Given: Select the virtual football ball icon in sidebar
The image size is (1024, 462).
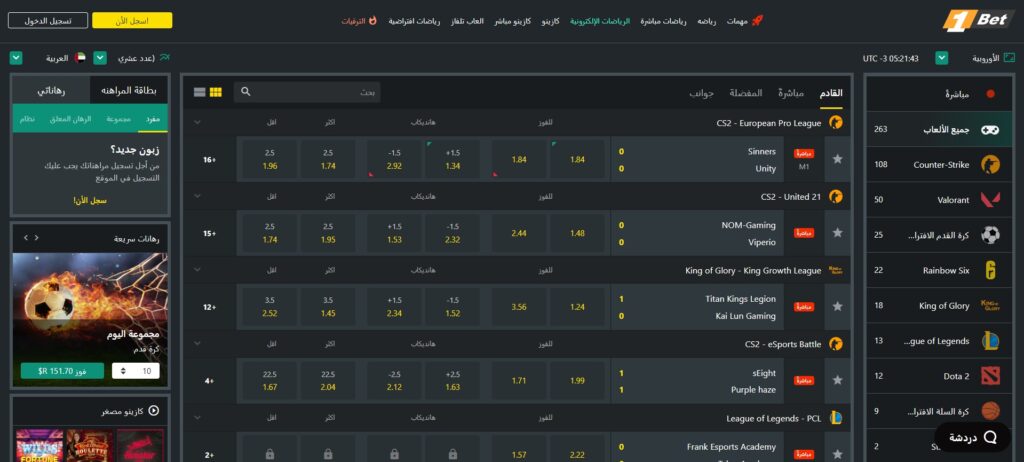Looking at the screenshot, I should [990, 235].
